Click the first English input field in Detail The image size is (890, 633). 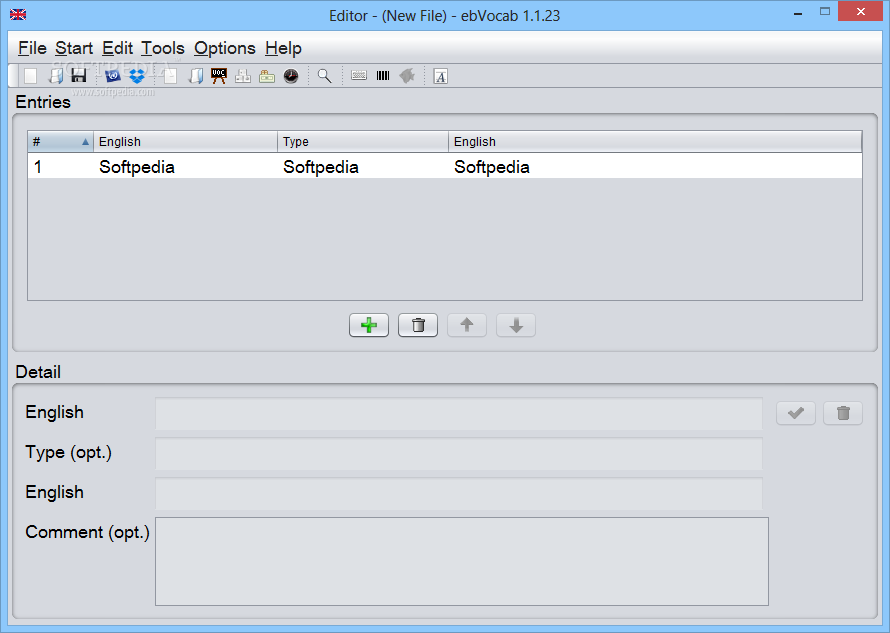click(459, 413)
